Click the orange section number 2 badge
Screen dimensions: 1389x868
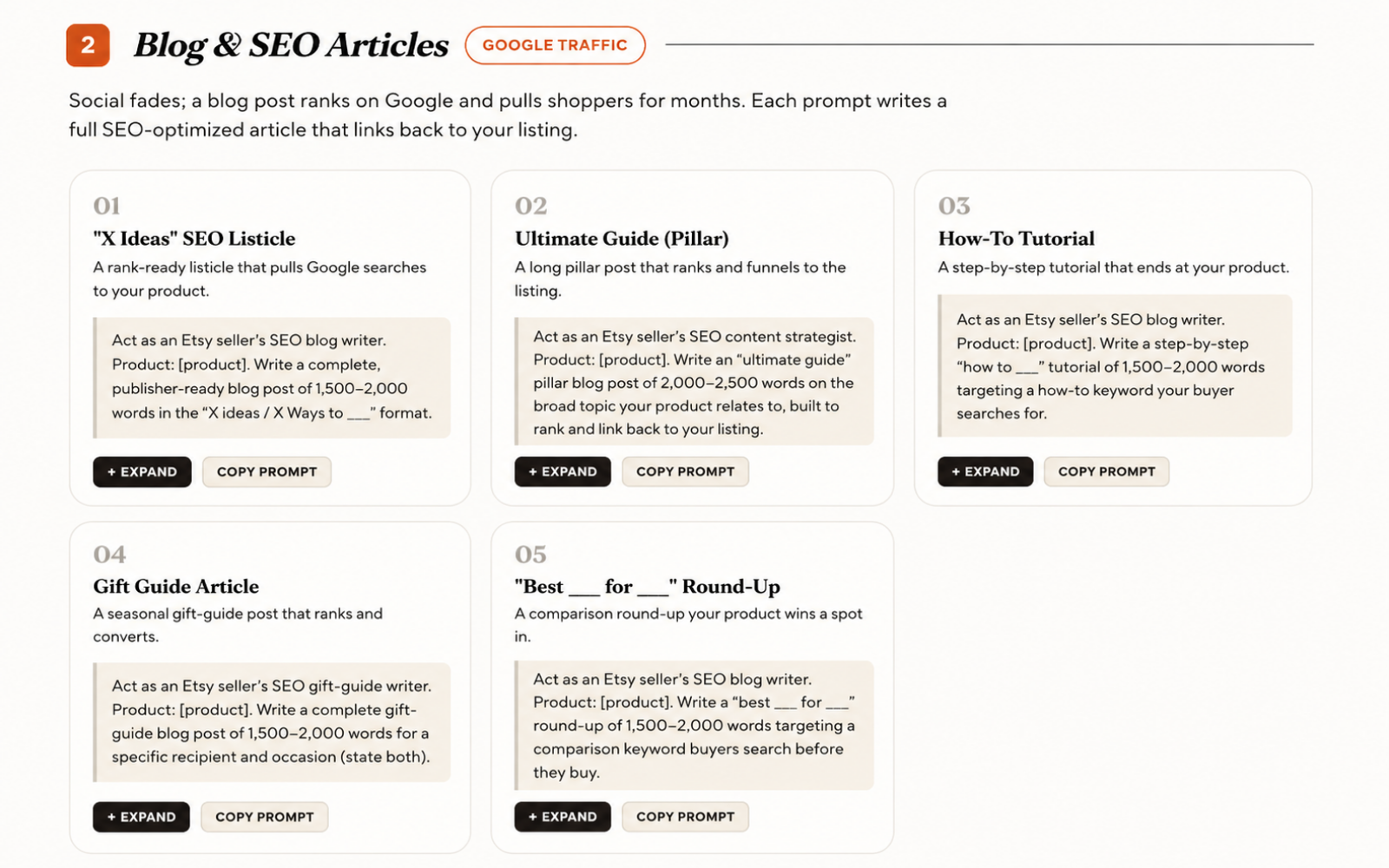click(88, 45)
